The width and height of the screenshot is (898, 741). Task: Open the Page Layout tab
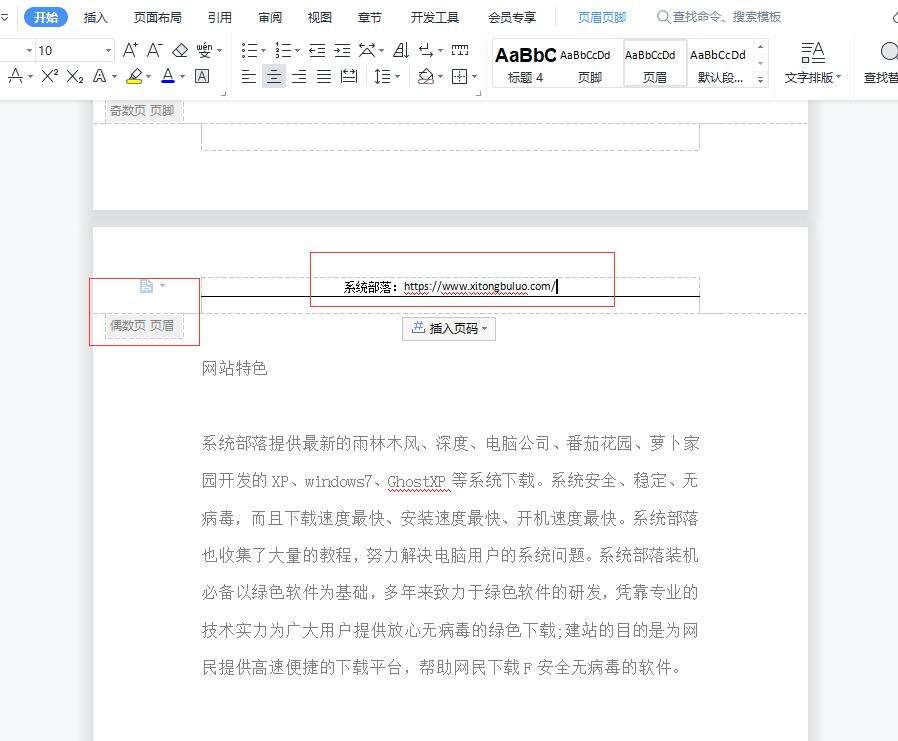point(157,18)
